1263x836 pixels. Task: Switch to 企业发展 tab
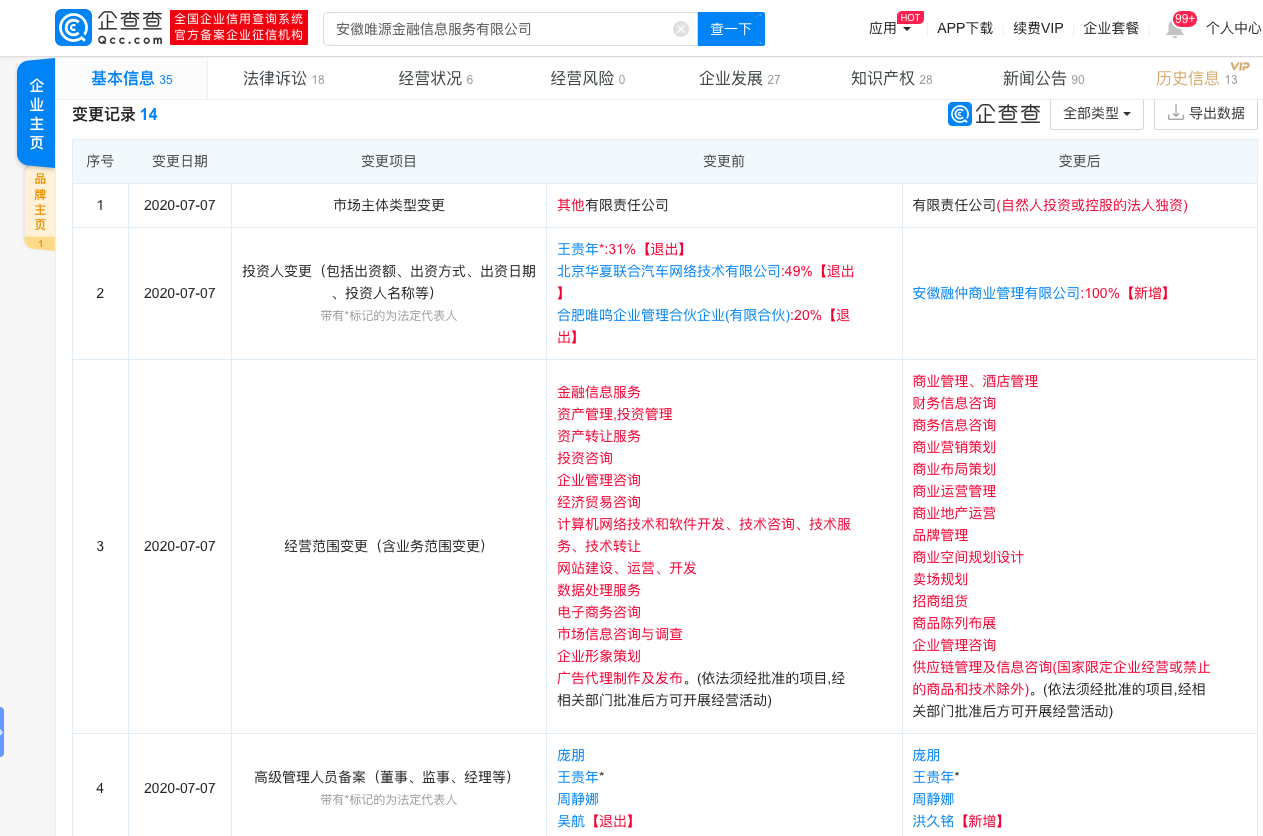point(739,78)
